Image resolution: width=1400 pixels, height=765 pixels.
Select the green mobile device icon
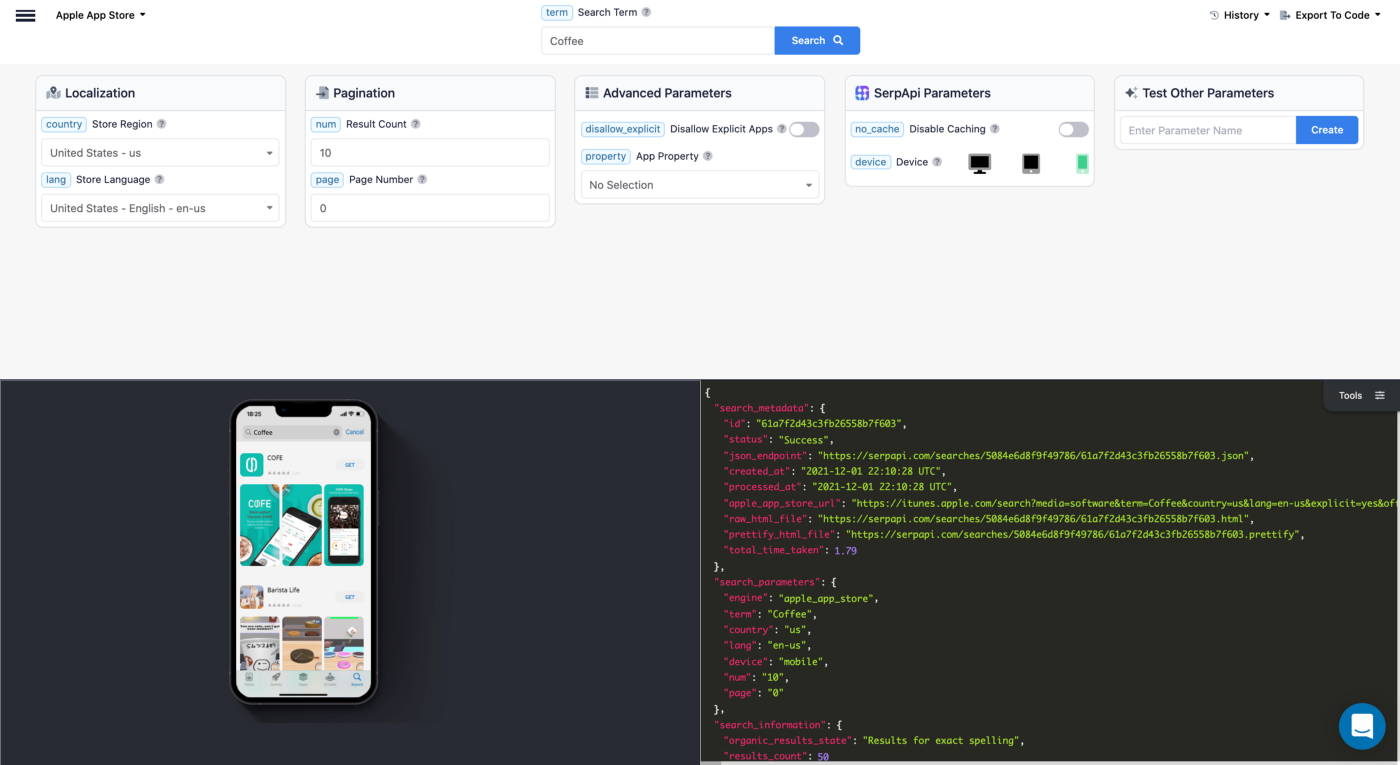click(x=1082, y=163)
